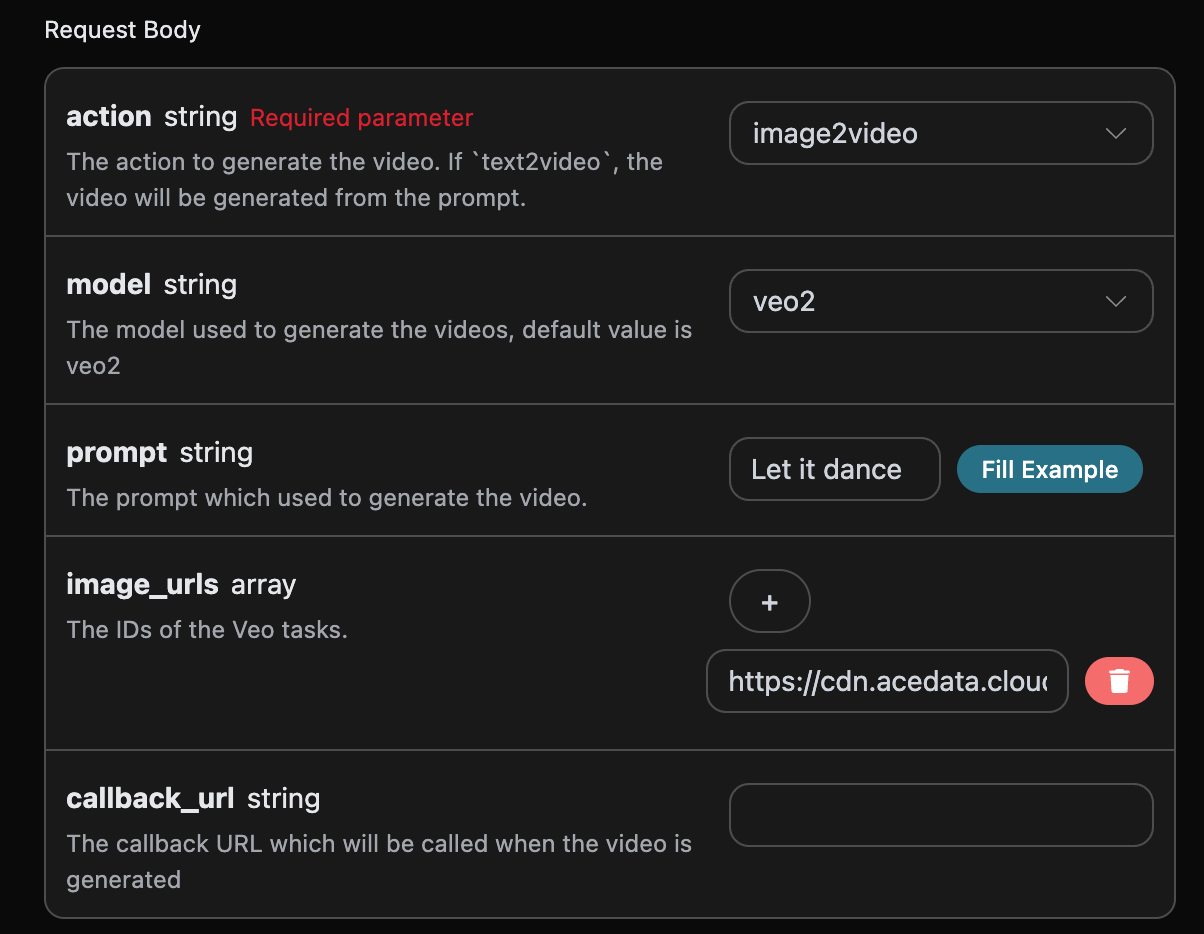Click the image URL field with cdn.acedata.cloud
This screenshot has width=1204, height=934.
(886, 682)
